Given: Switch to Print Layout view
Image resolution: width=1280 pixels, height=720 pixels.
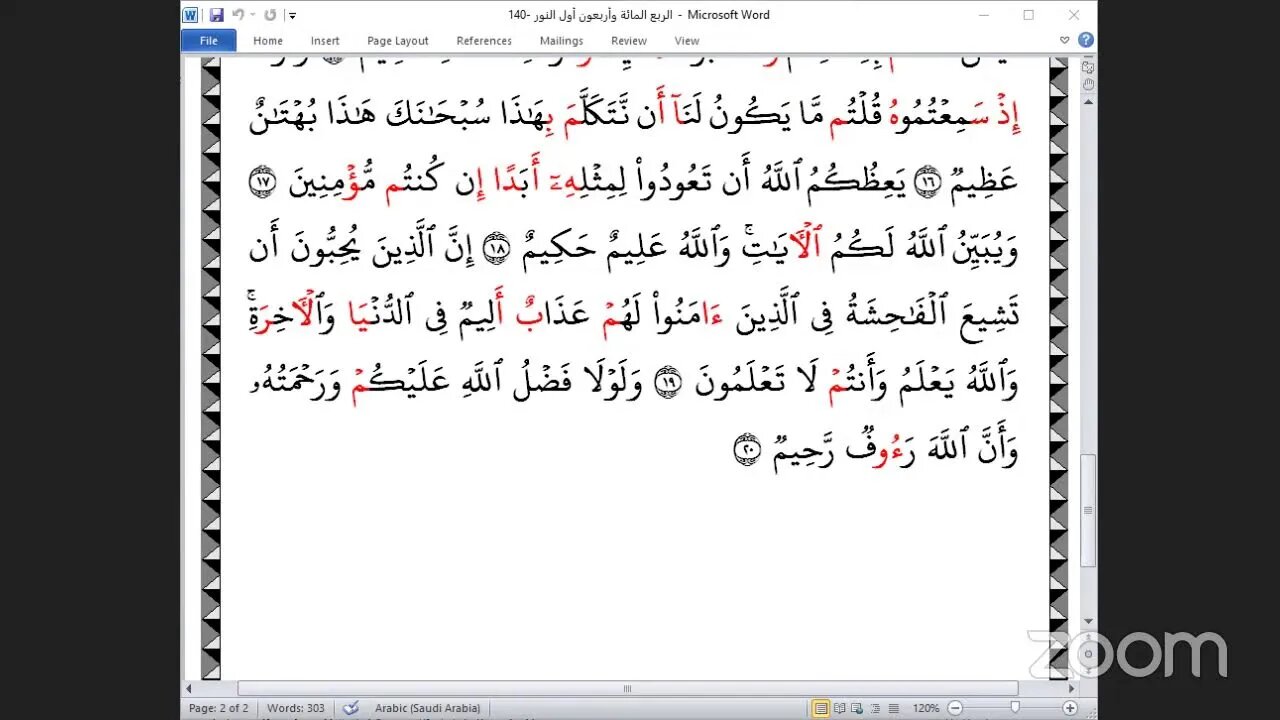Looking at the screenshot, I should tap(821, 708).
